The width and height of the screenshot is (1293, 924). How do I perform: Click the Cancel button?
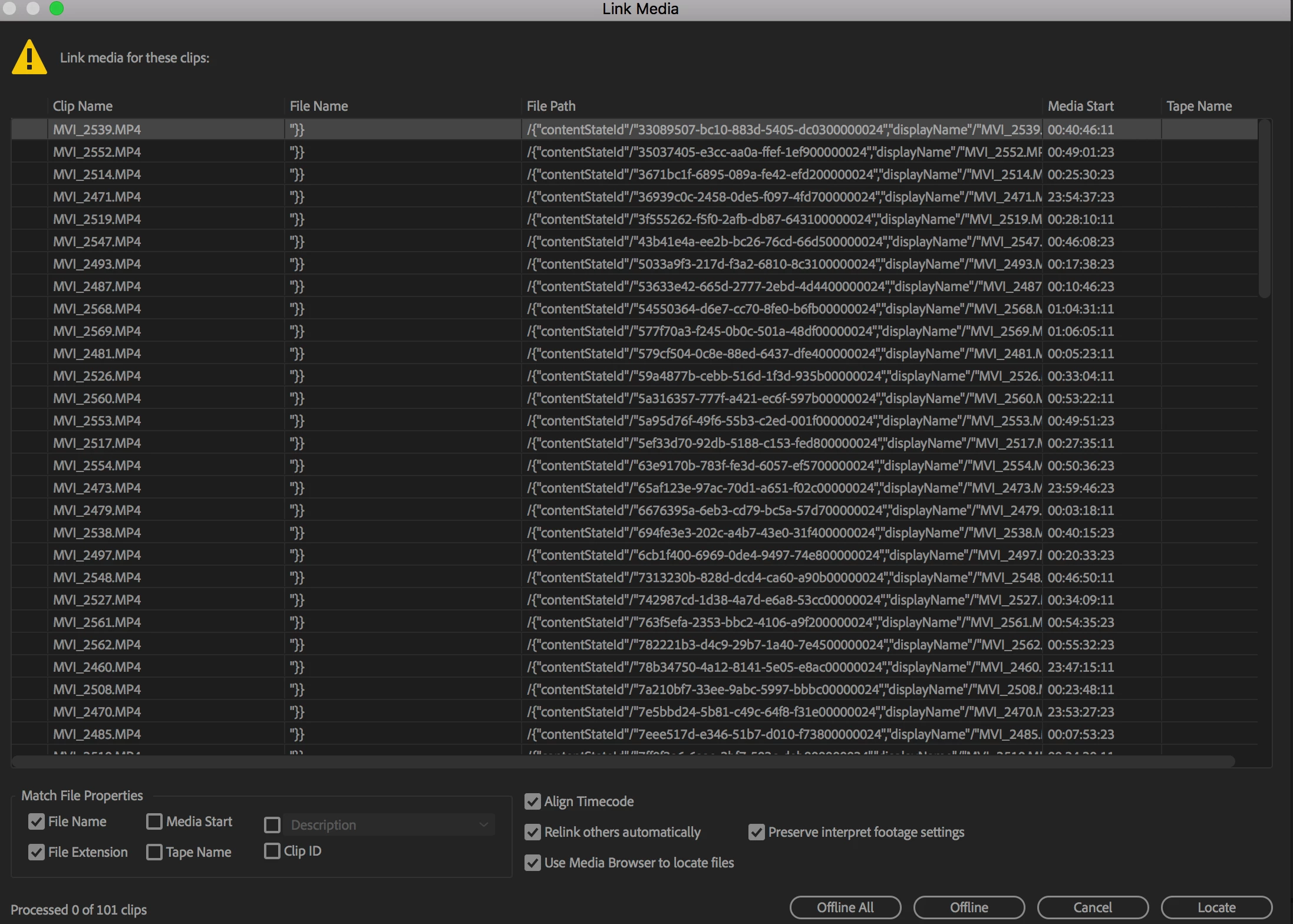click(x=1093, y=907)
